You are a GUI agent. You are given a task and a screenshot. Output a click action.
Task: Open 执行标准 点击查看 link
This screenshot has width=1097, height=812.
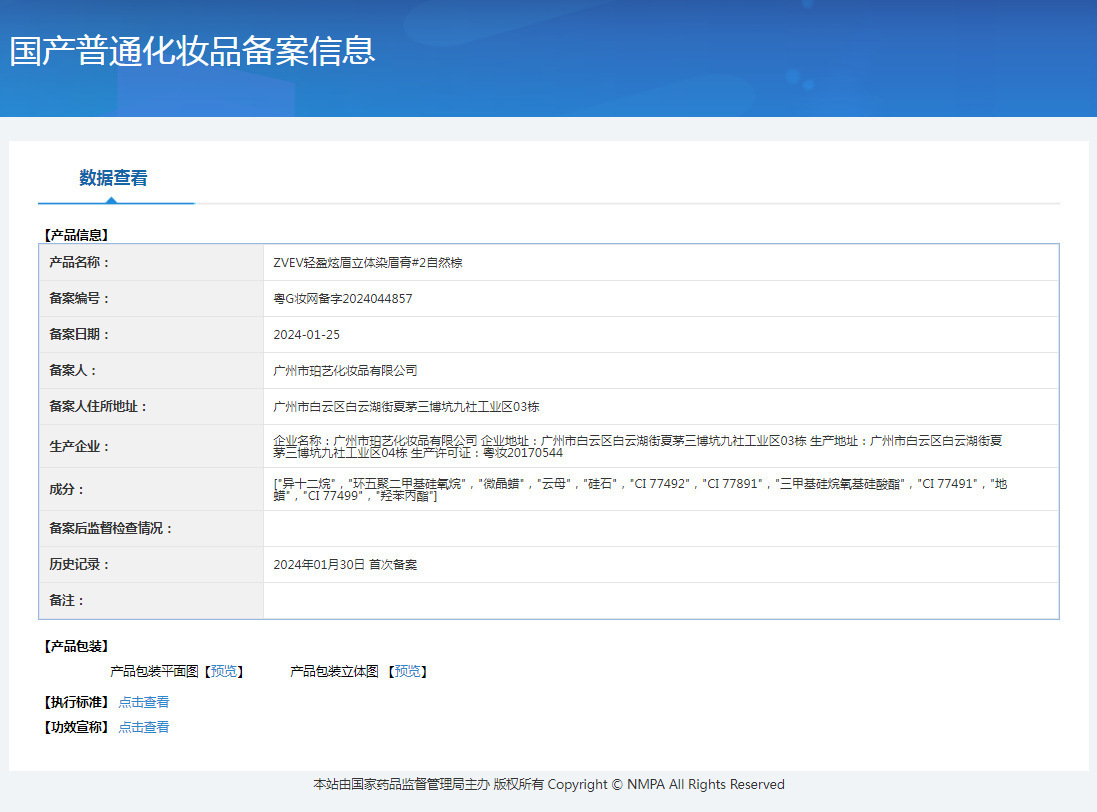pos(143,702)
